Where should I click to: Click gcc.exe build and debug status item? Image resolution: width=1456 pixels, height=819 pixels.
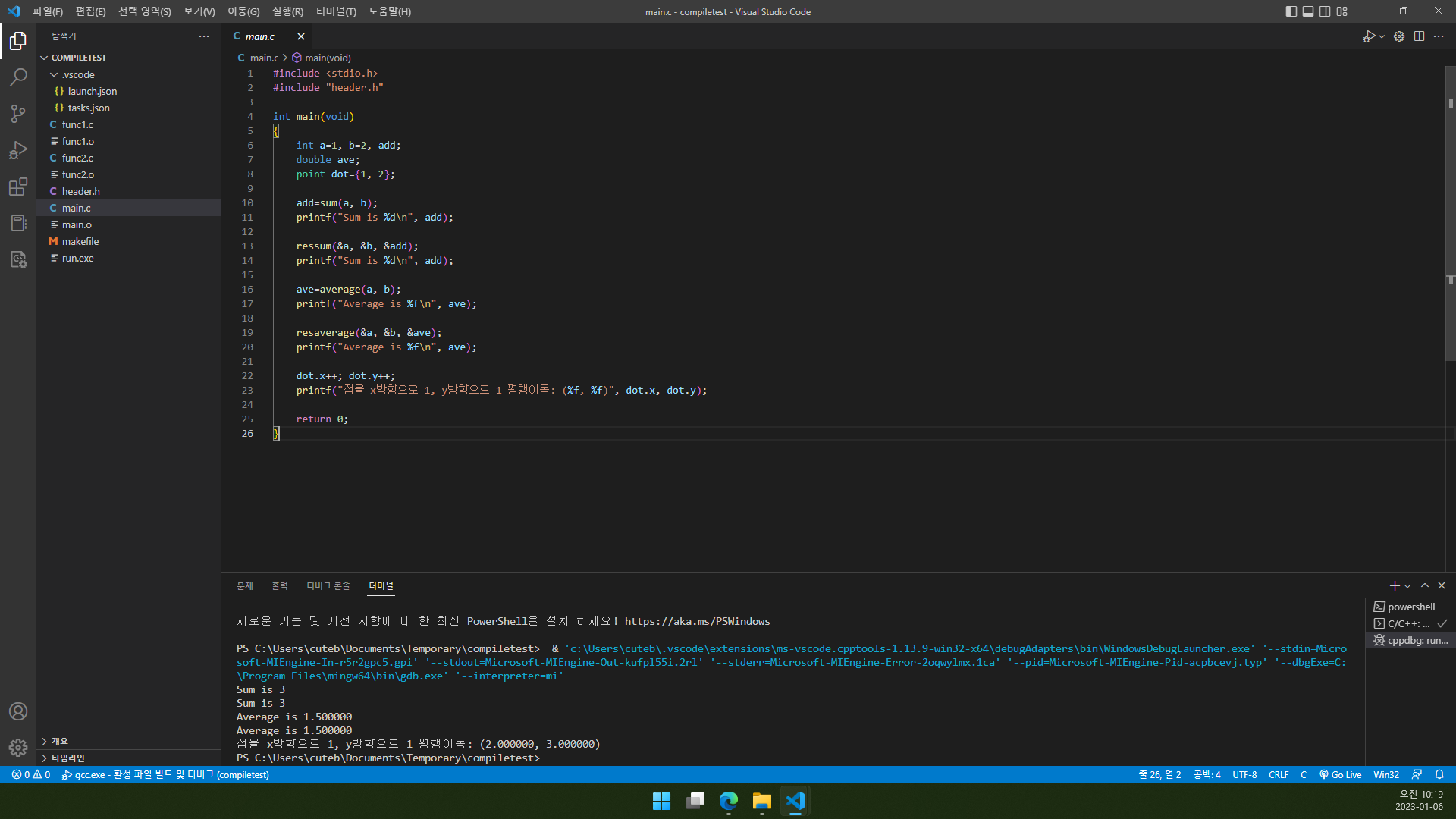tap(165, 775)
